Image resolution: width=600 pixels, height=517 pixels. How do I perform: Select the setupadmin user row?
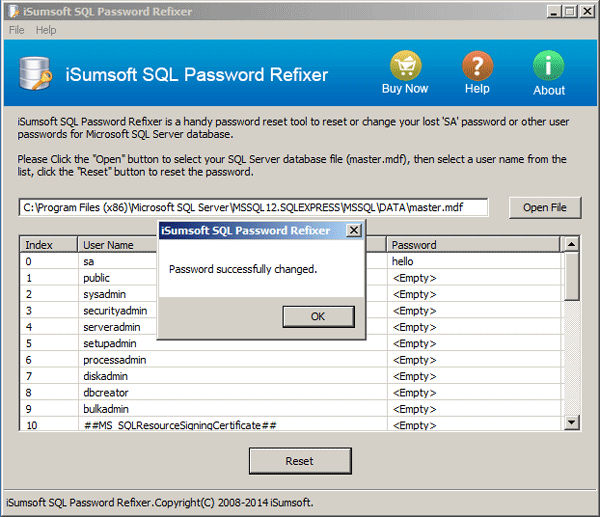click(291, 344)
